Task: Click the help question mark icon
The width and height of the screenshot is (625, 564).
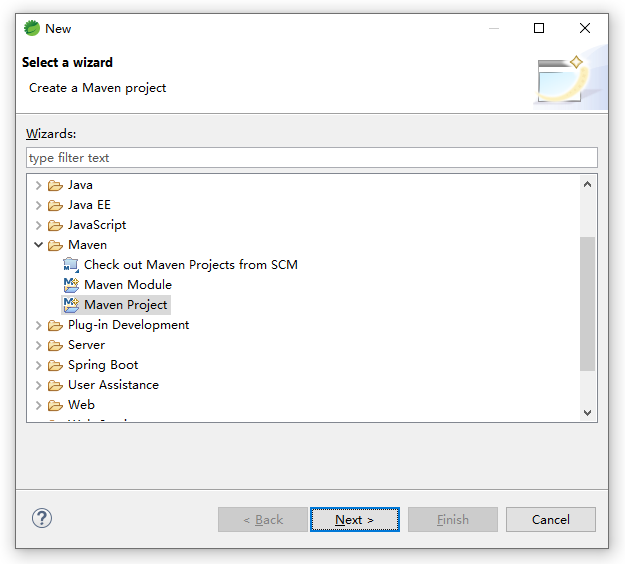Action: click(x=42, y=518)
